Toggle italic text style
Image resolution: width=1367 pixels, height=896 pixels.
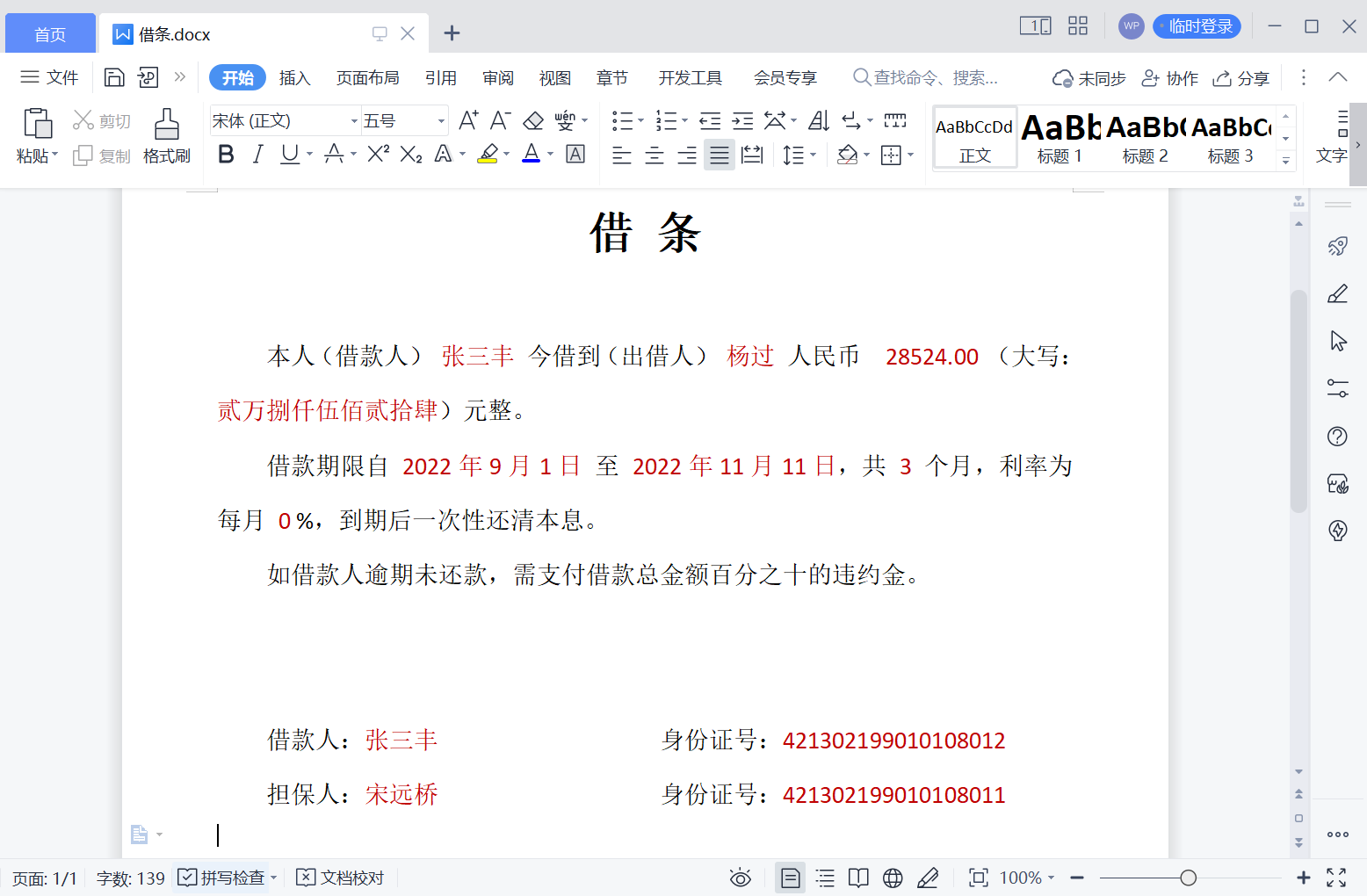[x=257, y=155]
